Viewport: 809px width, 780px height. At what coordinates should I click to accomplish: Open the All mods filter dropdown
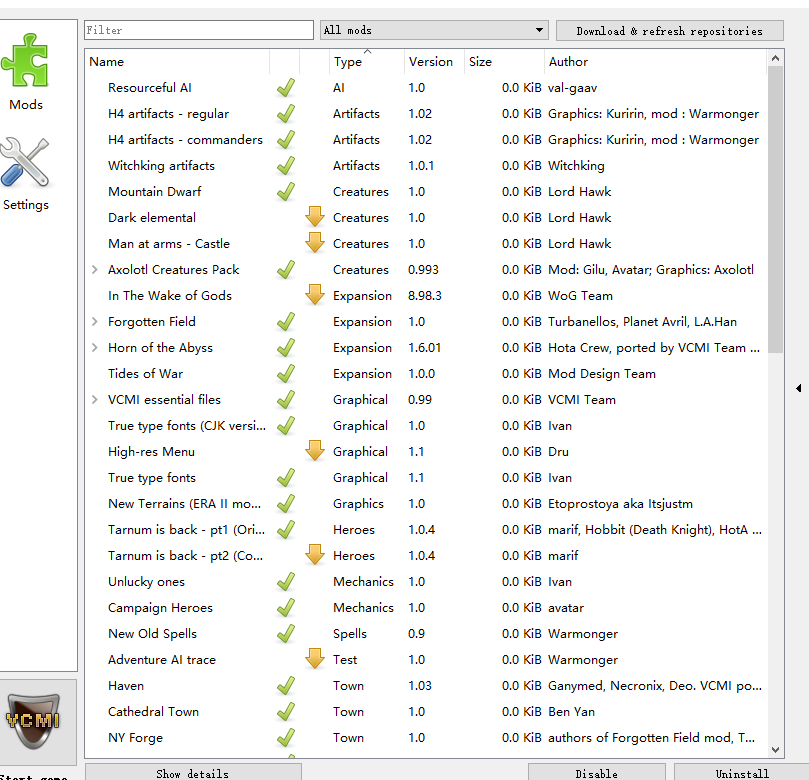click(434, 30)
